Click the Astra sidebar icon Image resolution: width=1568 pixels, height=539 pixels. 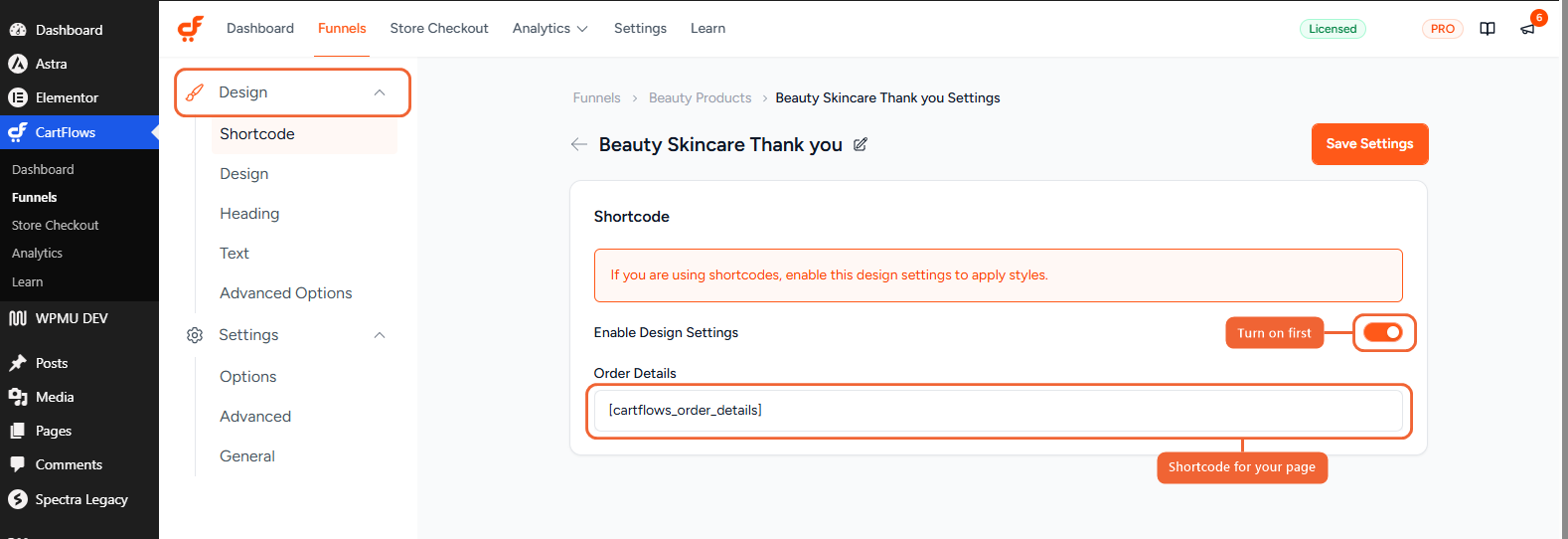pyautogui.click(x=18, y=64)
